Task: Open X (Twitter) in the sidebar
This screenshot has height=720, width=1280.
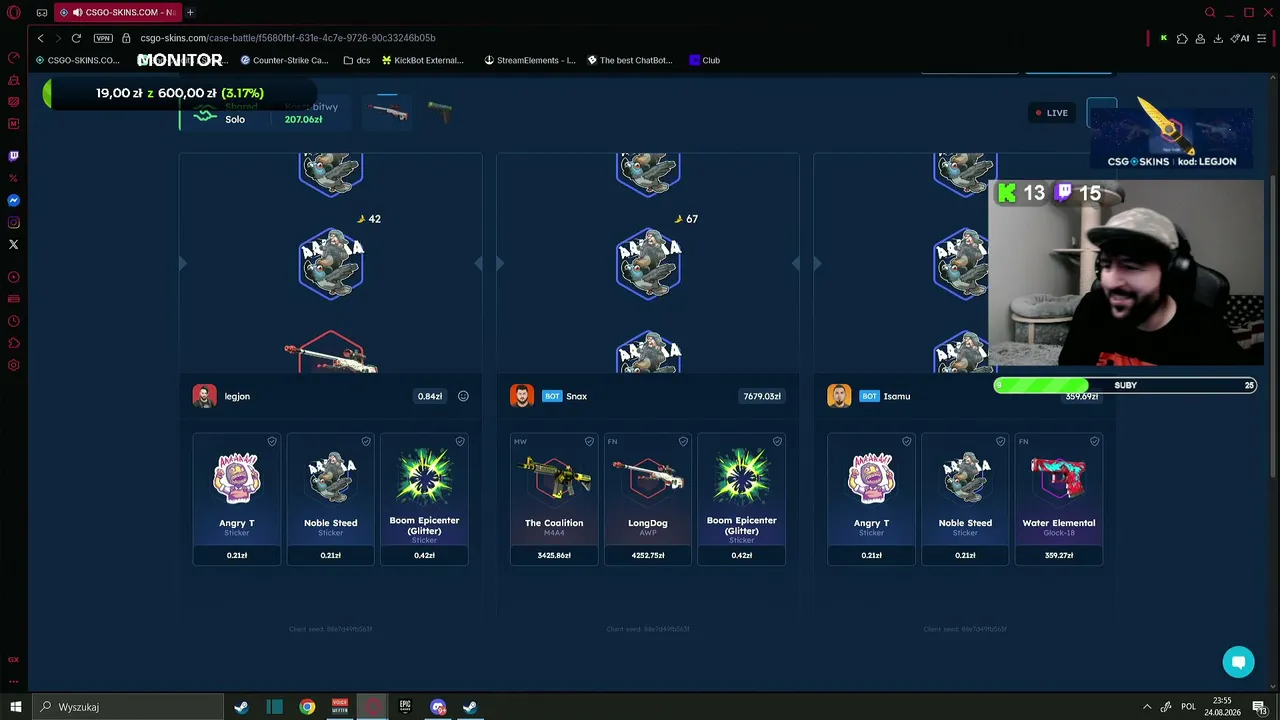Action: pos(14,244)
